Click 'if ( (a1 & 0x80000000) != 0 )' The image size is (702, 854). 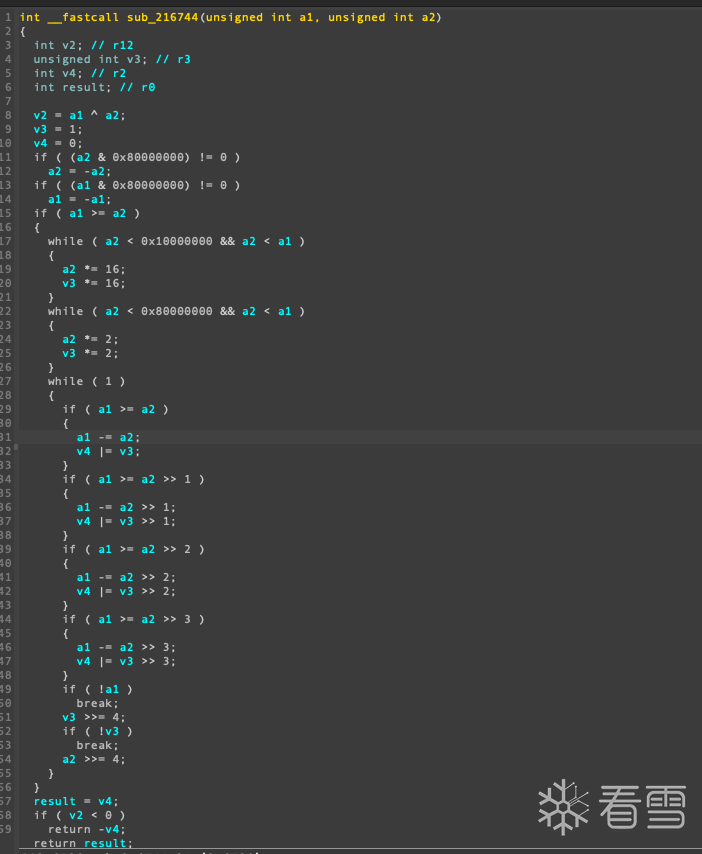[137, 185]
